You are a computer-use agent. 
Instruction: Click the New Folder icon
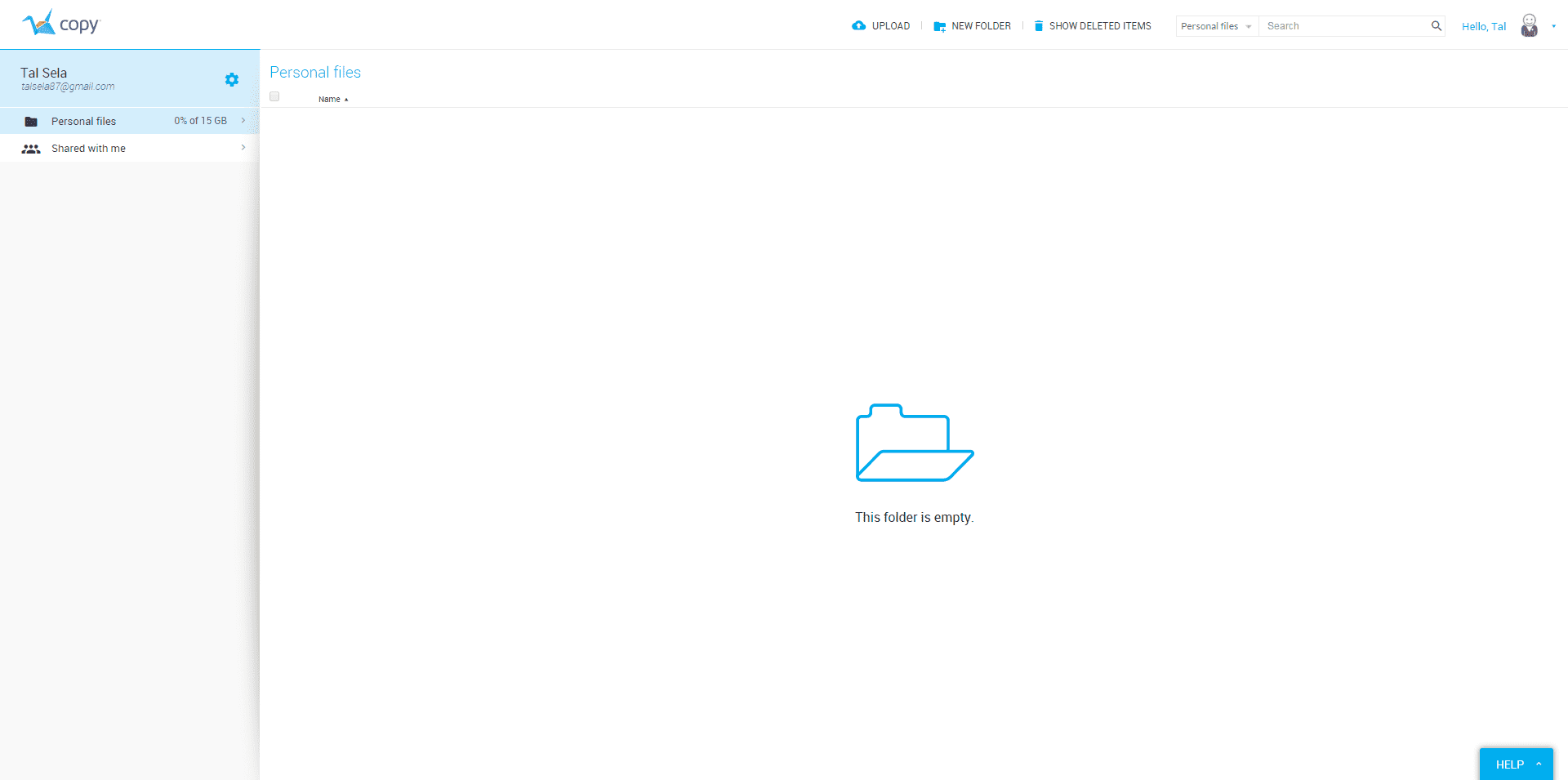[940, 26]
